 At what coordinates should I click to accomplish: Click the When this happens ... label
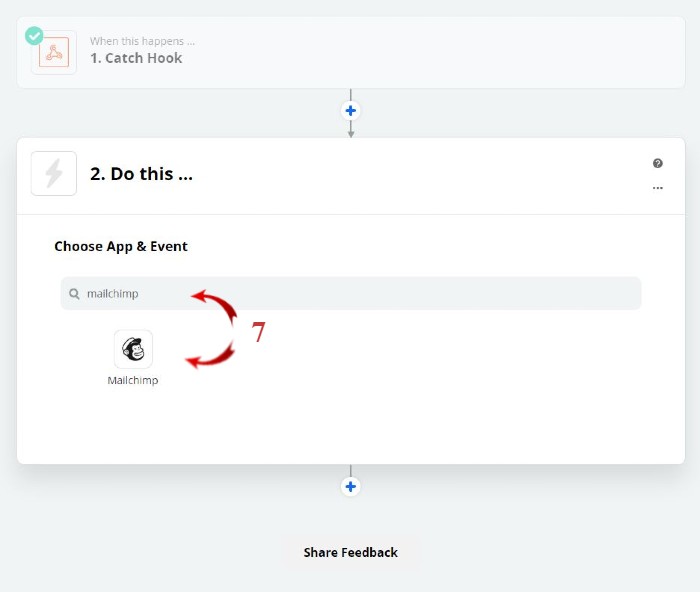tap(142, 41)
